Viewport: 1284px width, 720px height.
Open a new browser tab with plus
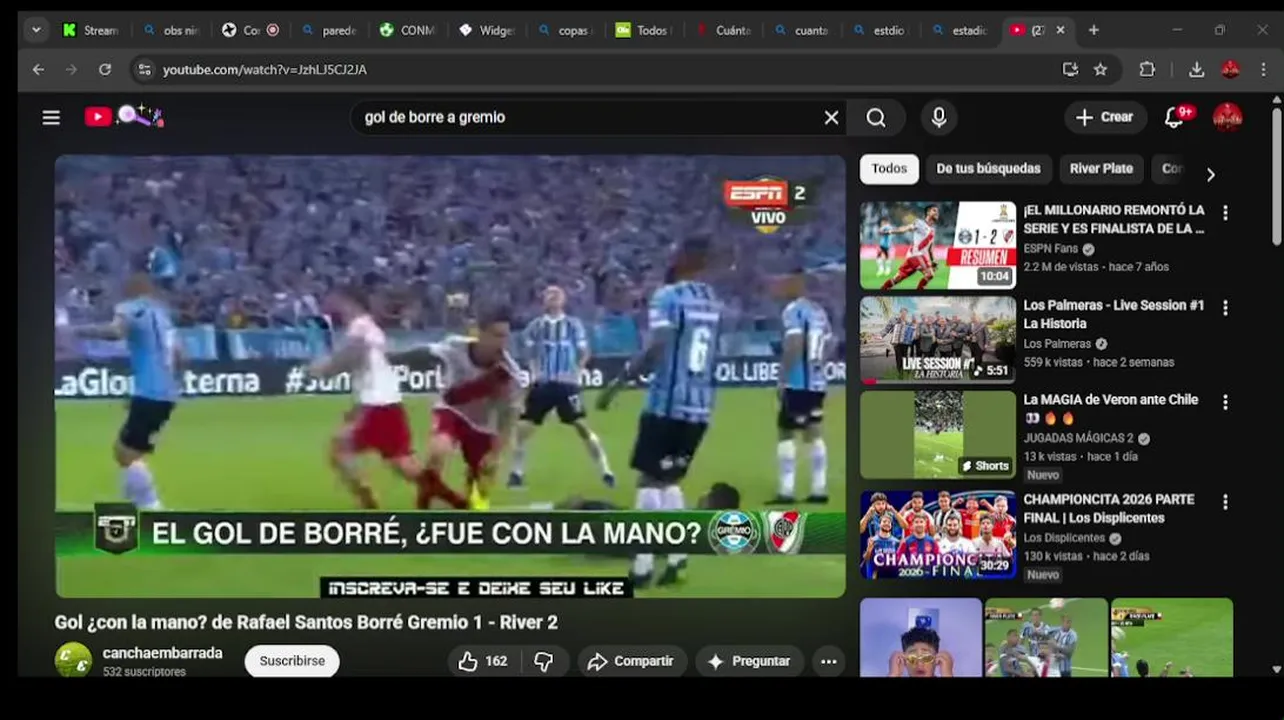point(1093,30)
